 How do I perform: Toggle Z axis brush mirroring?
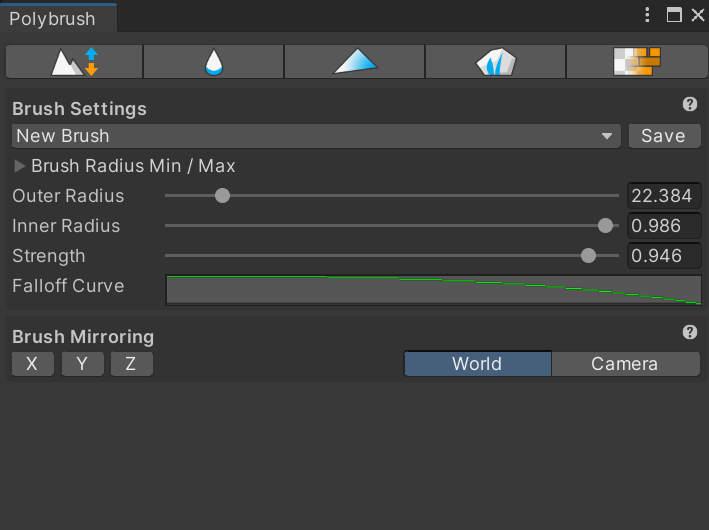(x=132, y=364)
